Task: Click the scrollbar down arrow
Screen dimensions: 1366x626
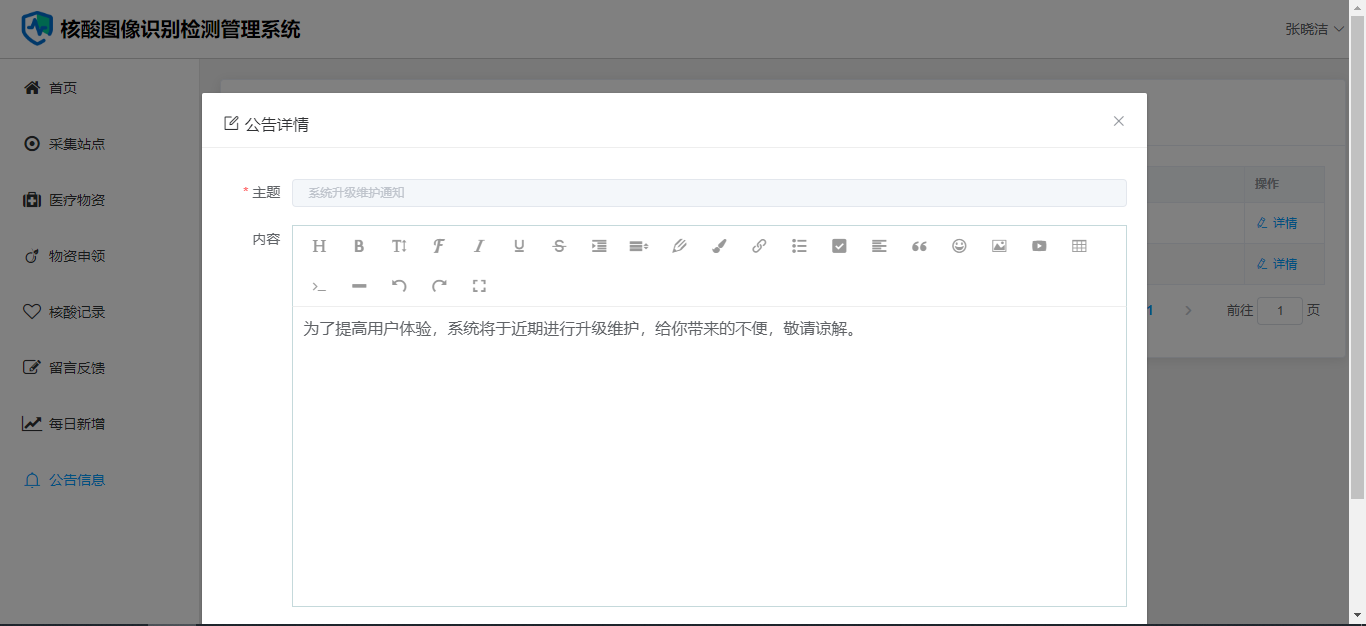Action: (x=1357, y=615)
